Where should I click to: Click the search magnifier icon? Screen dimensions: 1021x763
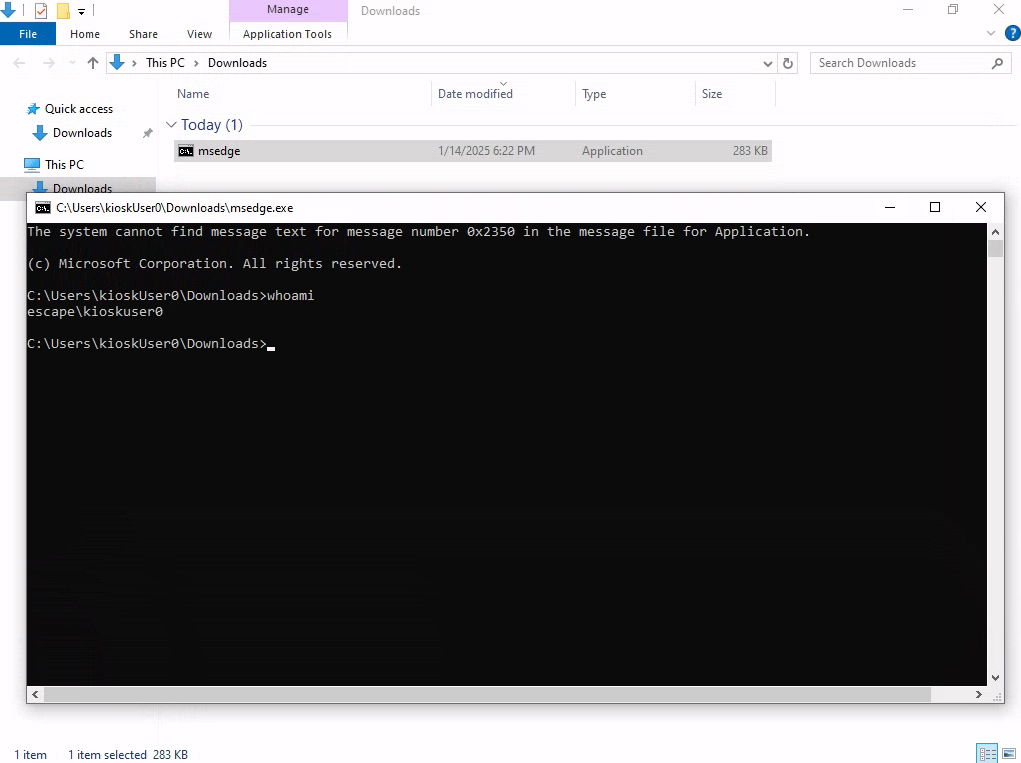pos(997,63)
